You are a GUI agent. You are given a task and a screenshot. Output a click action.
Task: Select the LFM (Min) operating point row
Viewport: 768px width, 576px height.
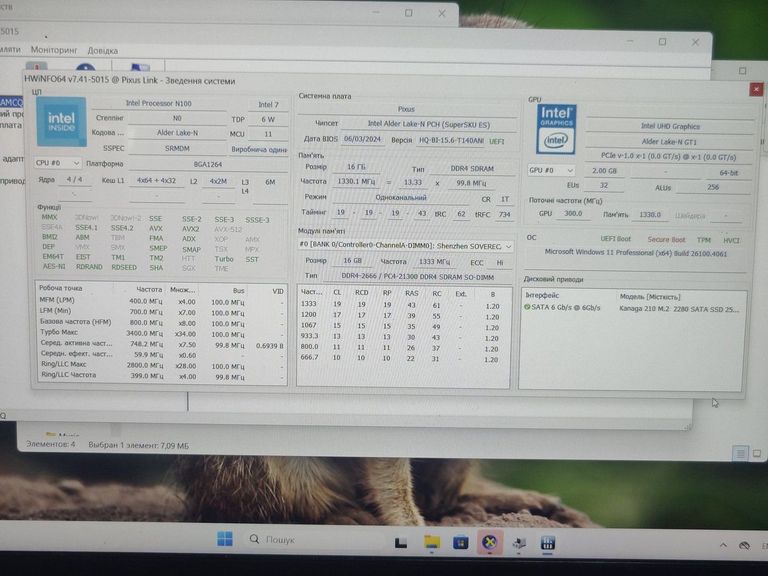tap(162, 312)
